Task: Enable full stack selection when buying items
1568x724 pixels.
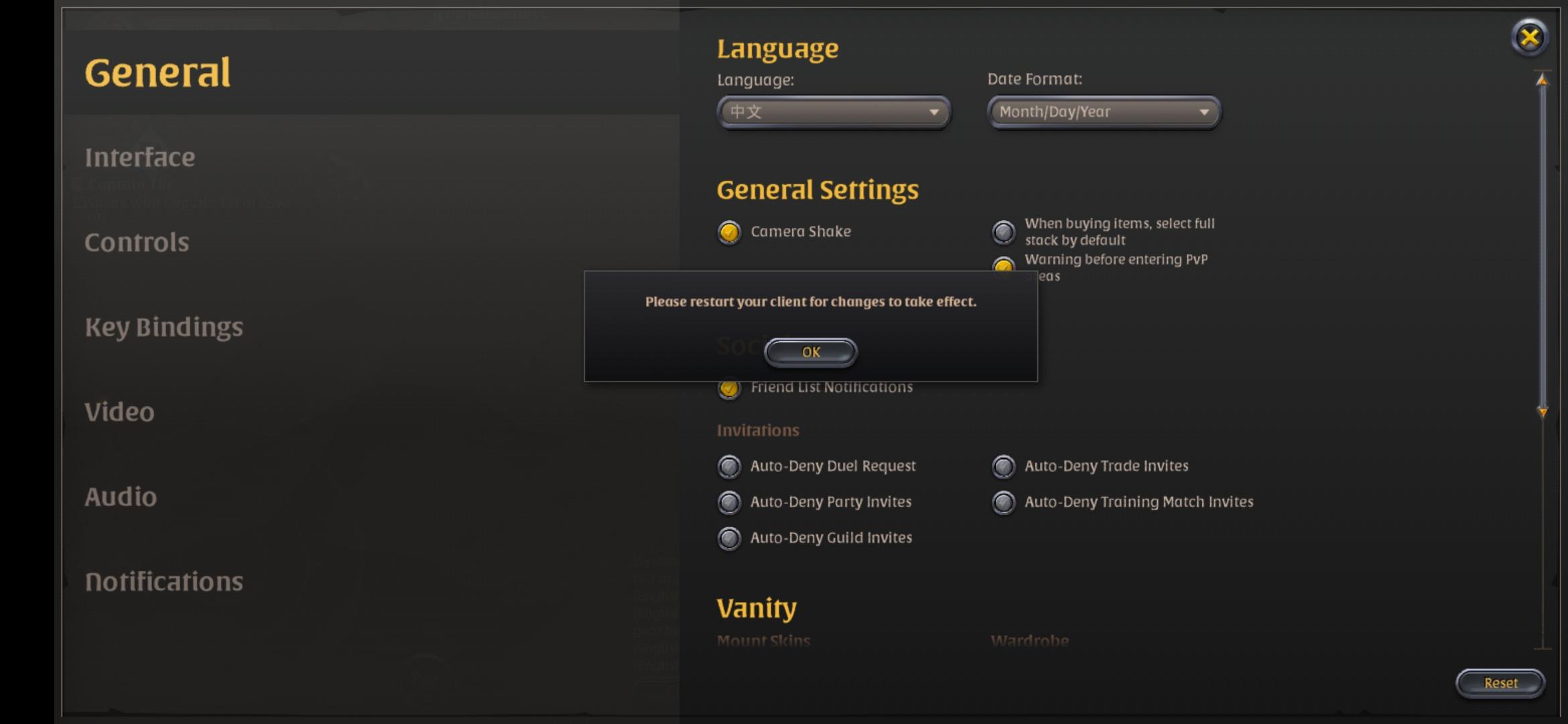Action: coord(1003,232)
